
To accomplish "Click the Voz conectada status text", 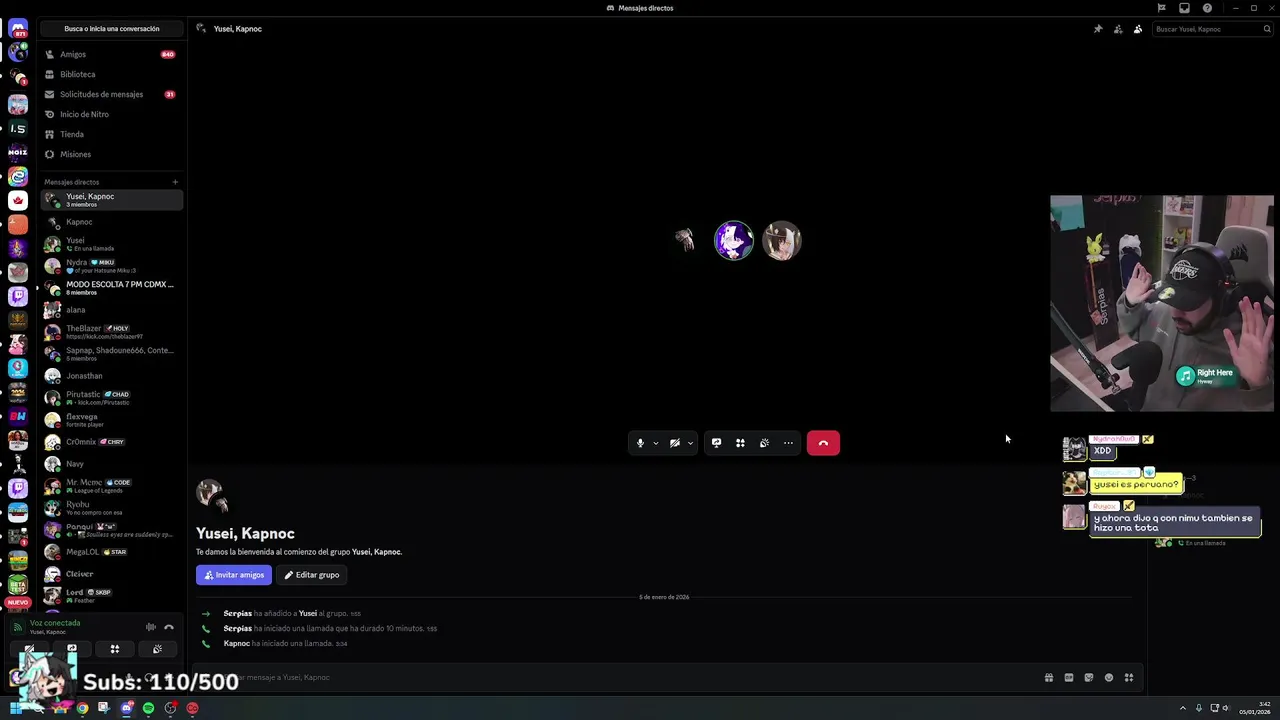I will point(55,623).
